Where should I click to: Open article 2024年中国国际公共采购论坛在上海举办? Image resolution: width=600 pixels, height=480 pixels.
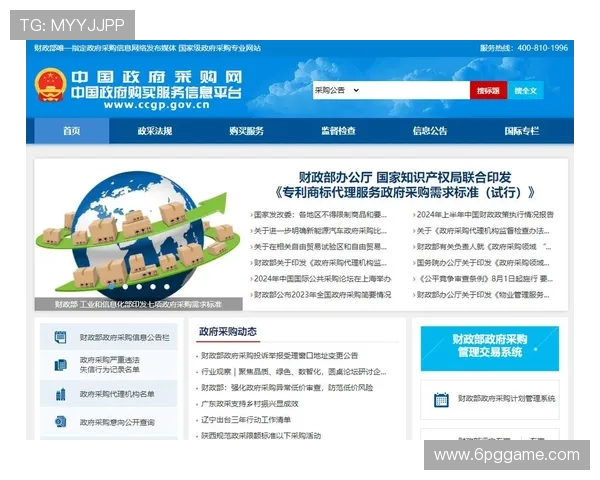click(322, 279)
